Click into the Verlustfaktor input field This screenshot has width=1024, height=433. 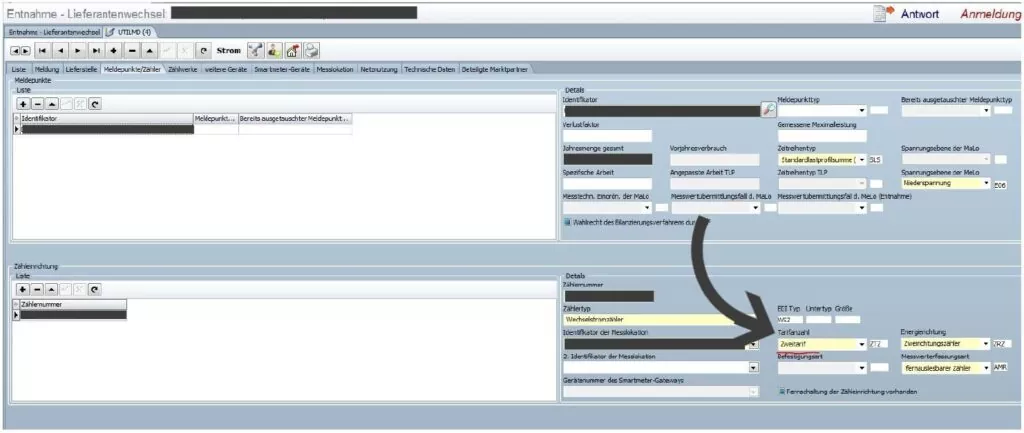click(607, 135)
